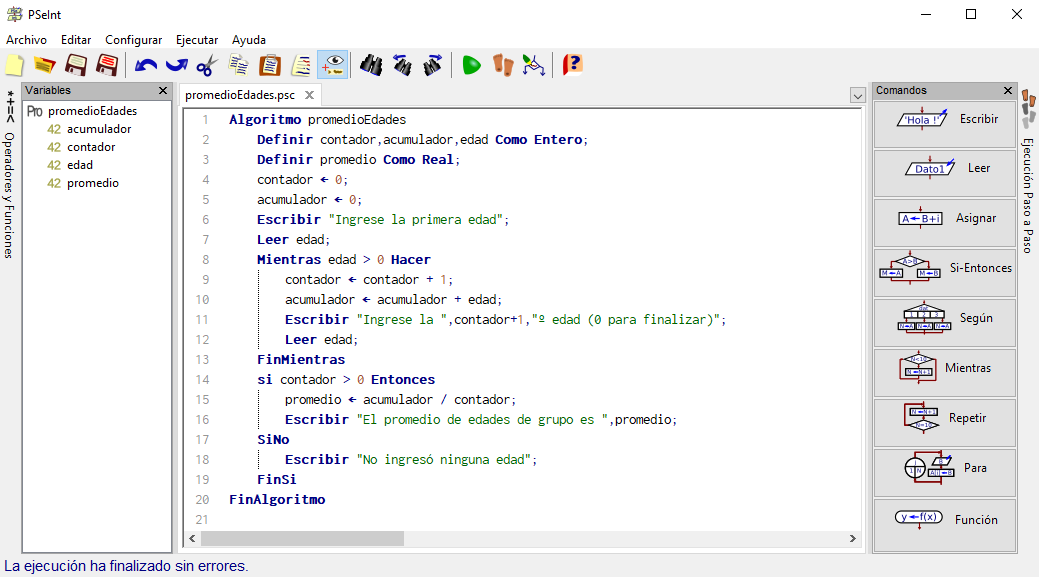Click the fix indentation notepad icon

(301, 65)
